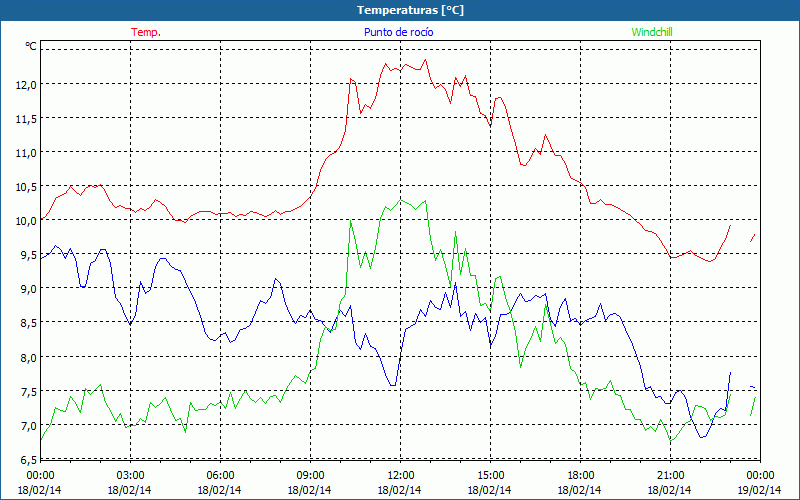
Task: Click the 7,5 y-axis value
Action: pos(28,391)
